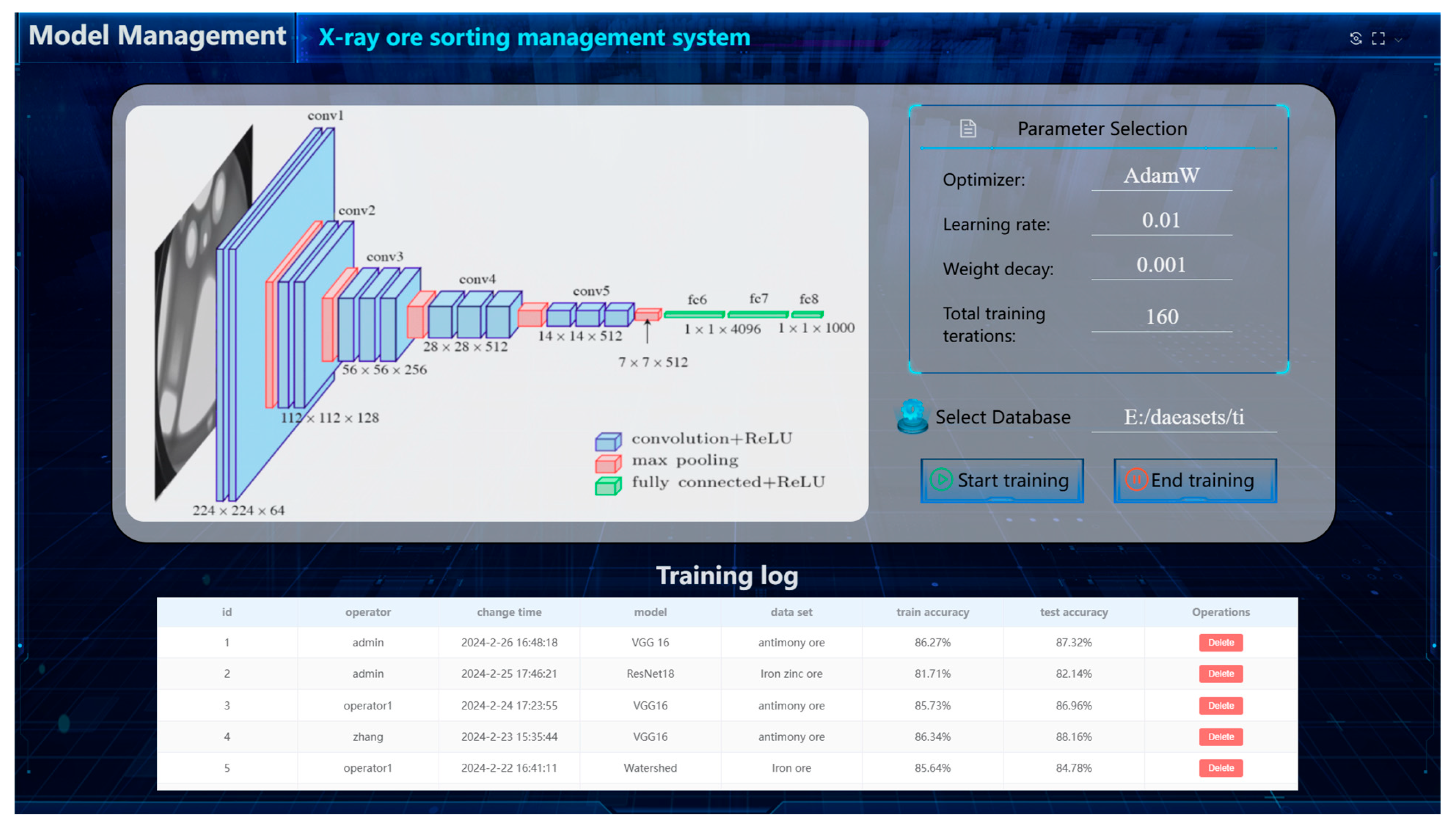1456x828 pixels.
Task: Click the document icon beside Parameter Selection
Action: [968, 129]
